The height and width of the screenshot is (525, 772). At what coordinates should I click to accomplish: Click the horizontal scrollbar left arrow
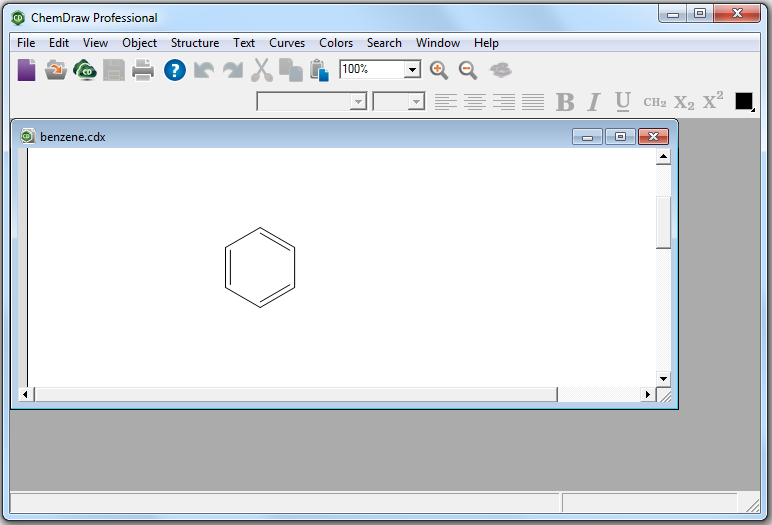pos(26,394)
